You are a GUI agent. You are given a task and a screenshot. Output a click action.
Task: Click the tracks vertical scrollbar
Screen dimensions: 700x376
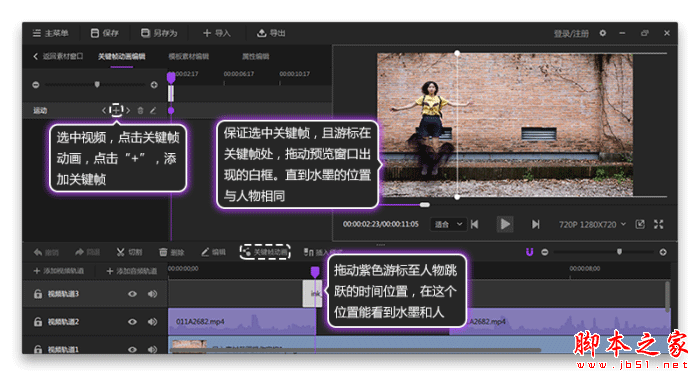tap(667, 297)
